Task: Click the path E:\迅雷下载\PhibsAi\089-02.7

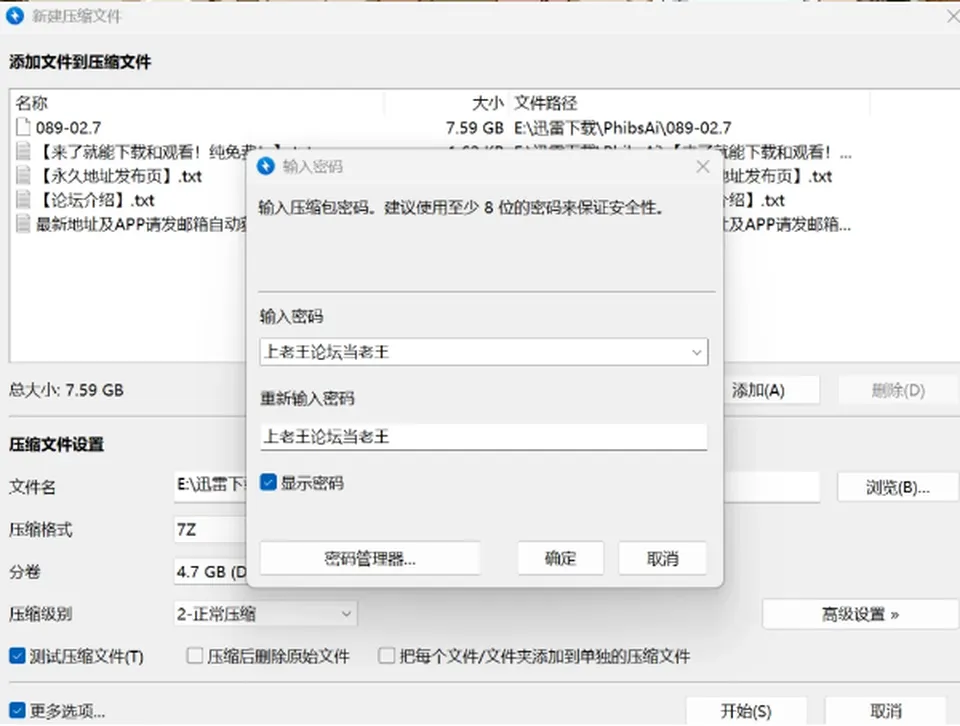Action: tap(623, 128)
